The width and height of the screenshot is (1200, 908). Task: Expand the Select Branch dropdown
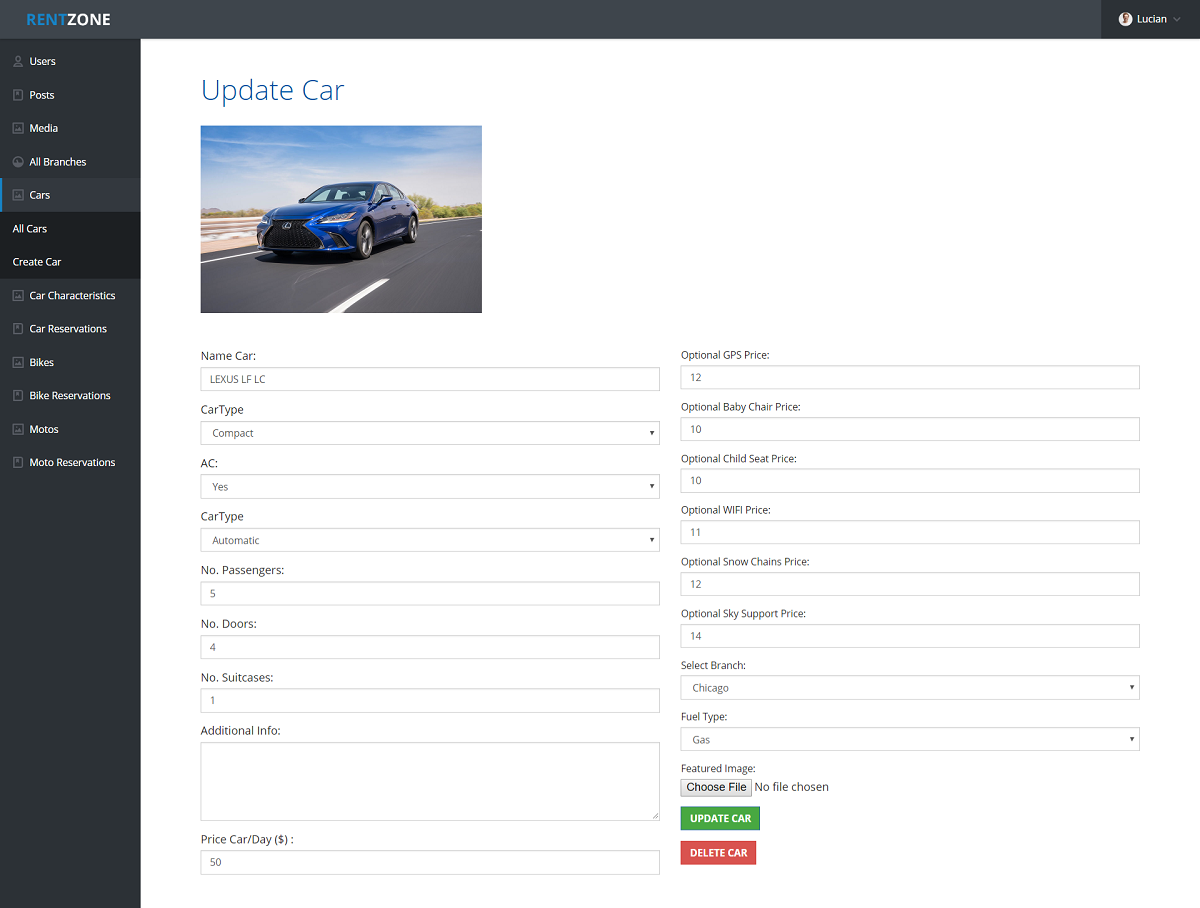[x=909, y=688]
